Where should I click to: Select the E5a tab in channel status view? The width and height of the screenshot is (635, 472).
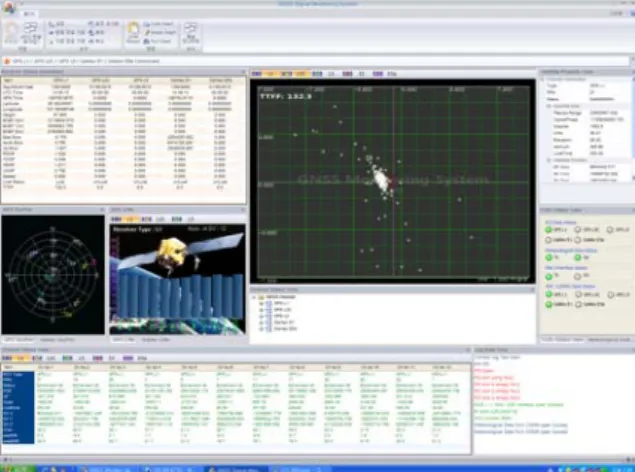pyautogui.click(x=135, y=358)
